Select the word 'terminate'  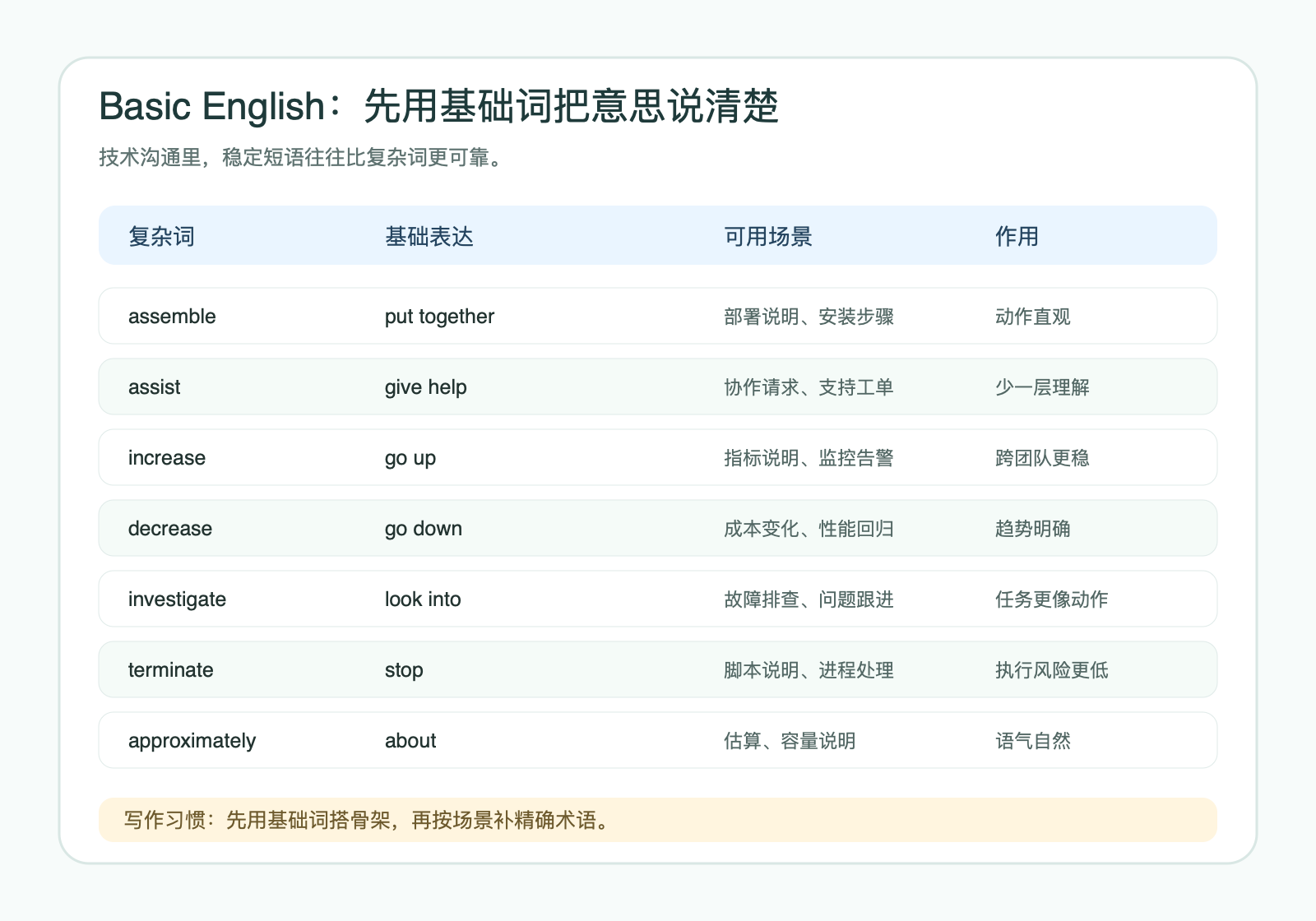(x=171, y=670)
